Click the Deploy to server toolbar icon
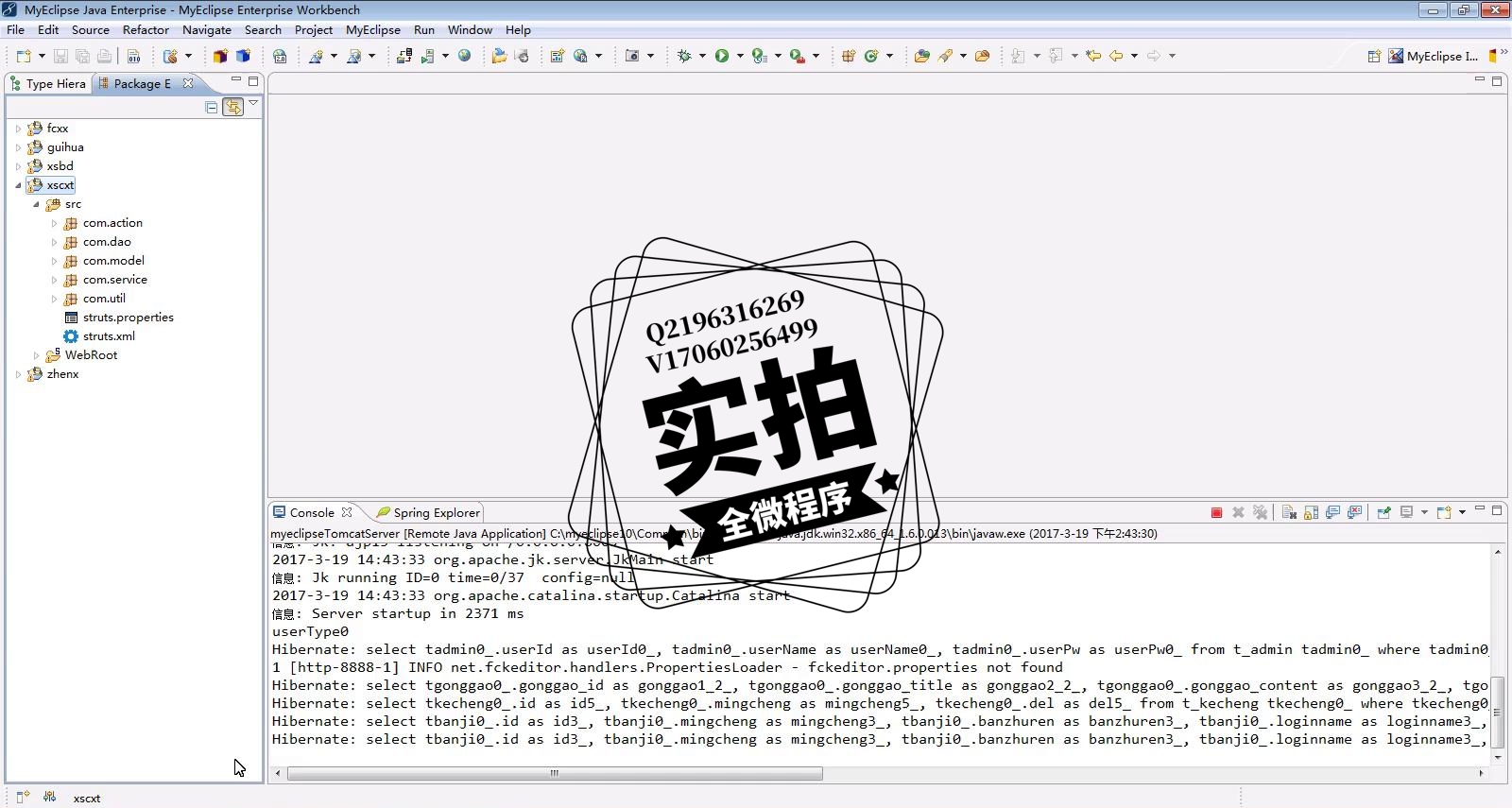The width and height of the screenshot is (1512, 808). tap(404, 56)
